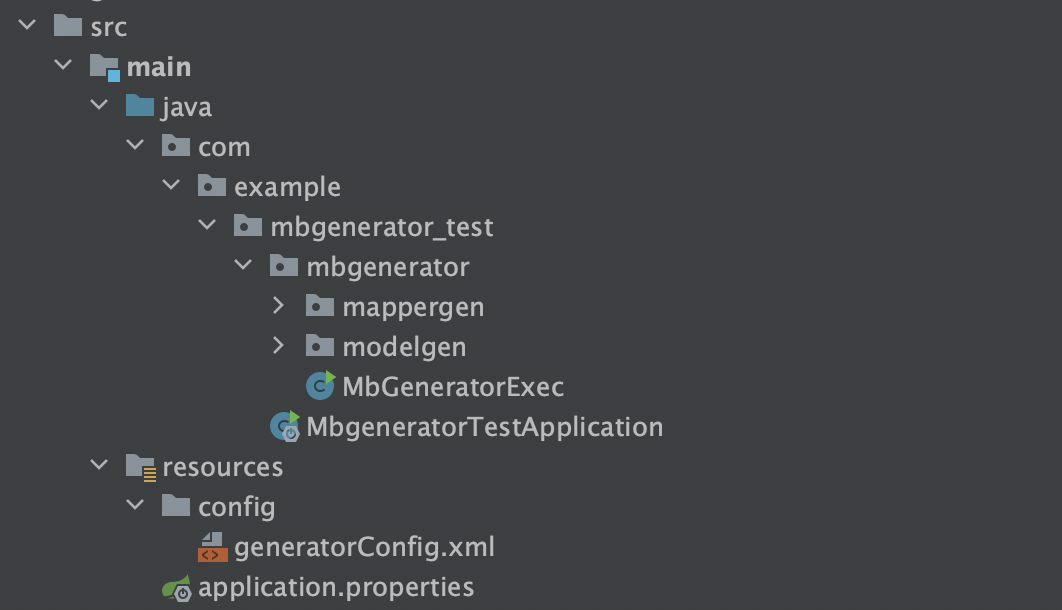Select the MbGeneratorExec file name

click(x=453, y=387)
